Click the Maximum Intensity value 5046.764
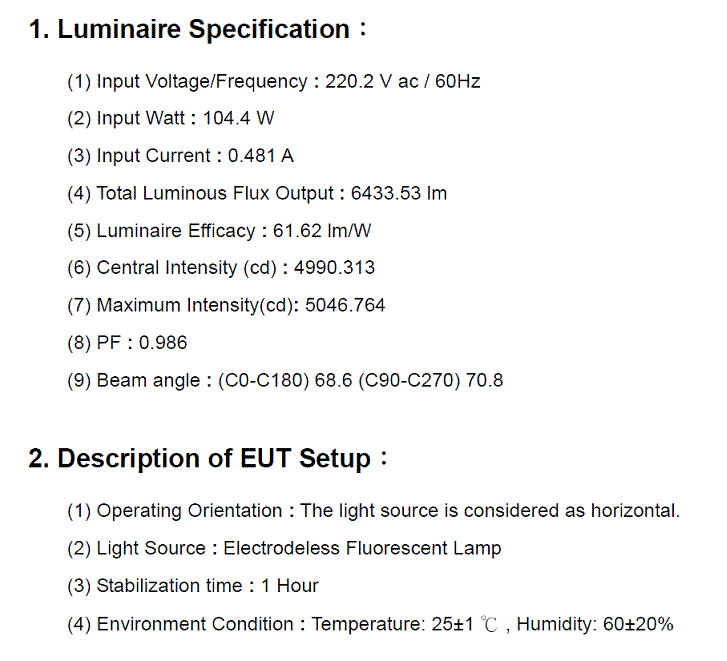This screenshot has width=727, height=661. (x=345, y=305)
